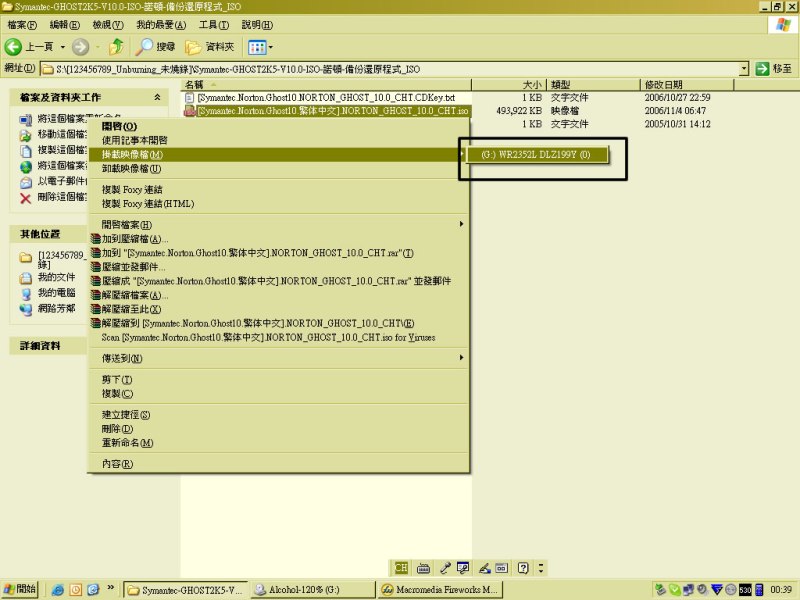Click the email this file (以電子郵件) icon

point(26,182)
